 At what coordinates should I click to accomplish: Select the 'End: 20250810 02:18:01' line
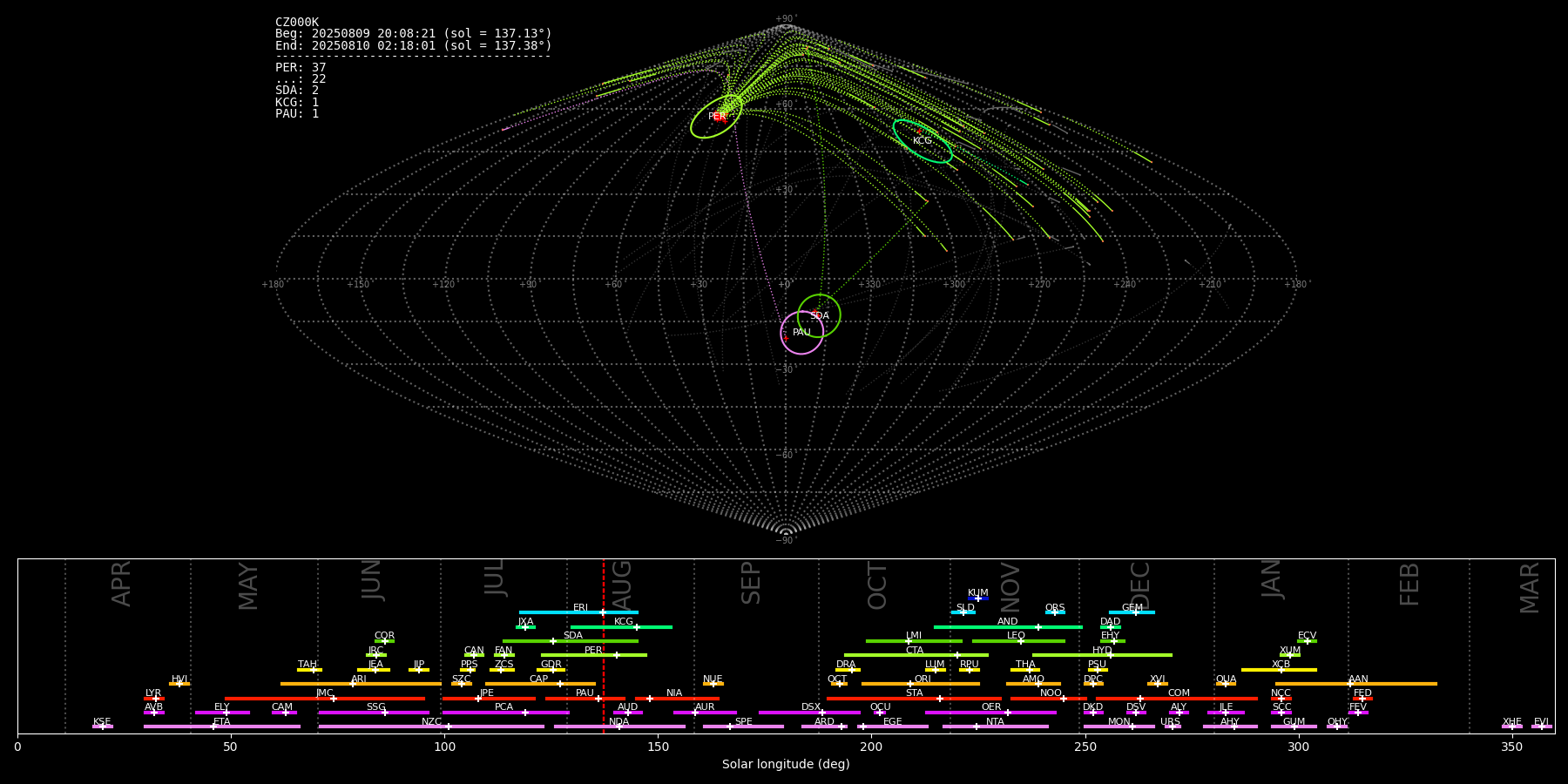pos(414,45)
